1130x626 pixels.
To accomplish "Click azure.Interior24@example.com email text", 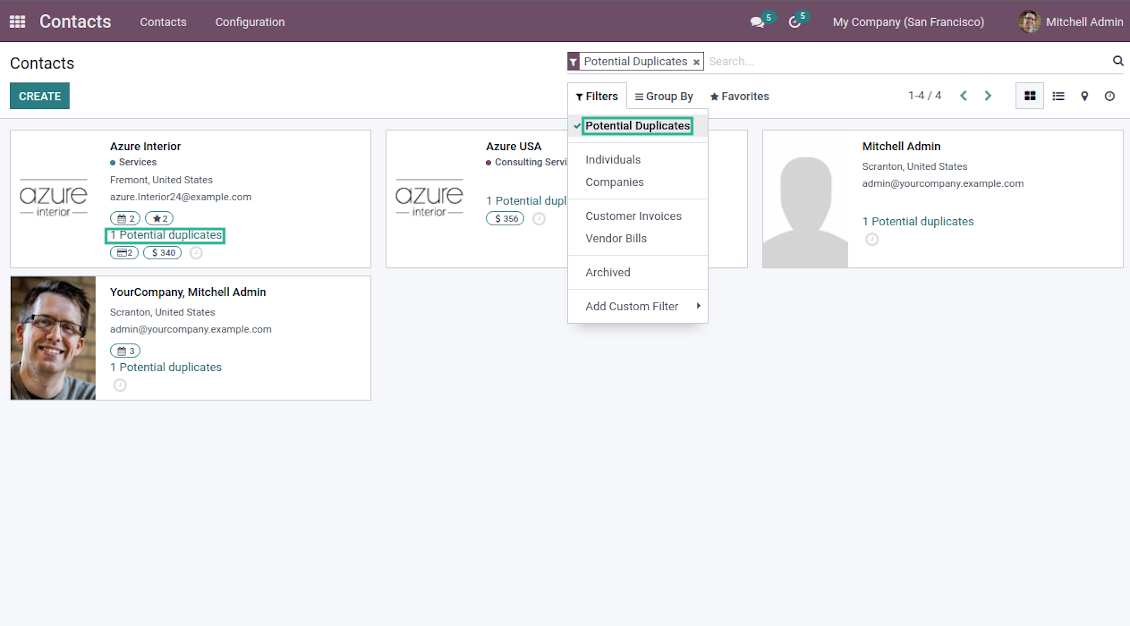I will tap(180, 197).
